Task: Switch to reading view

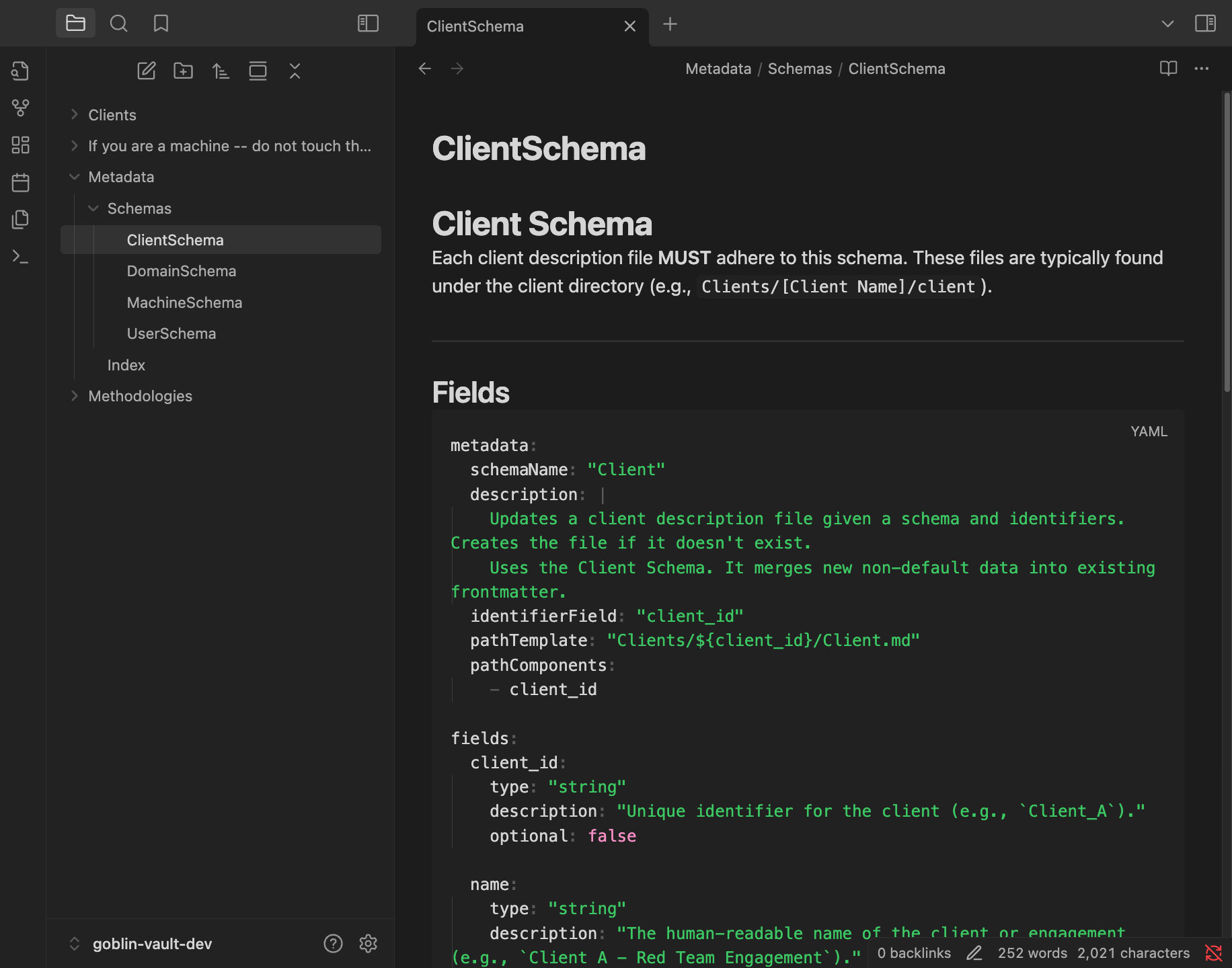Action: coord(1168,69)
